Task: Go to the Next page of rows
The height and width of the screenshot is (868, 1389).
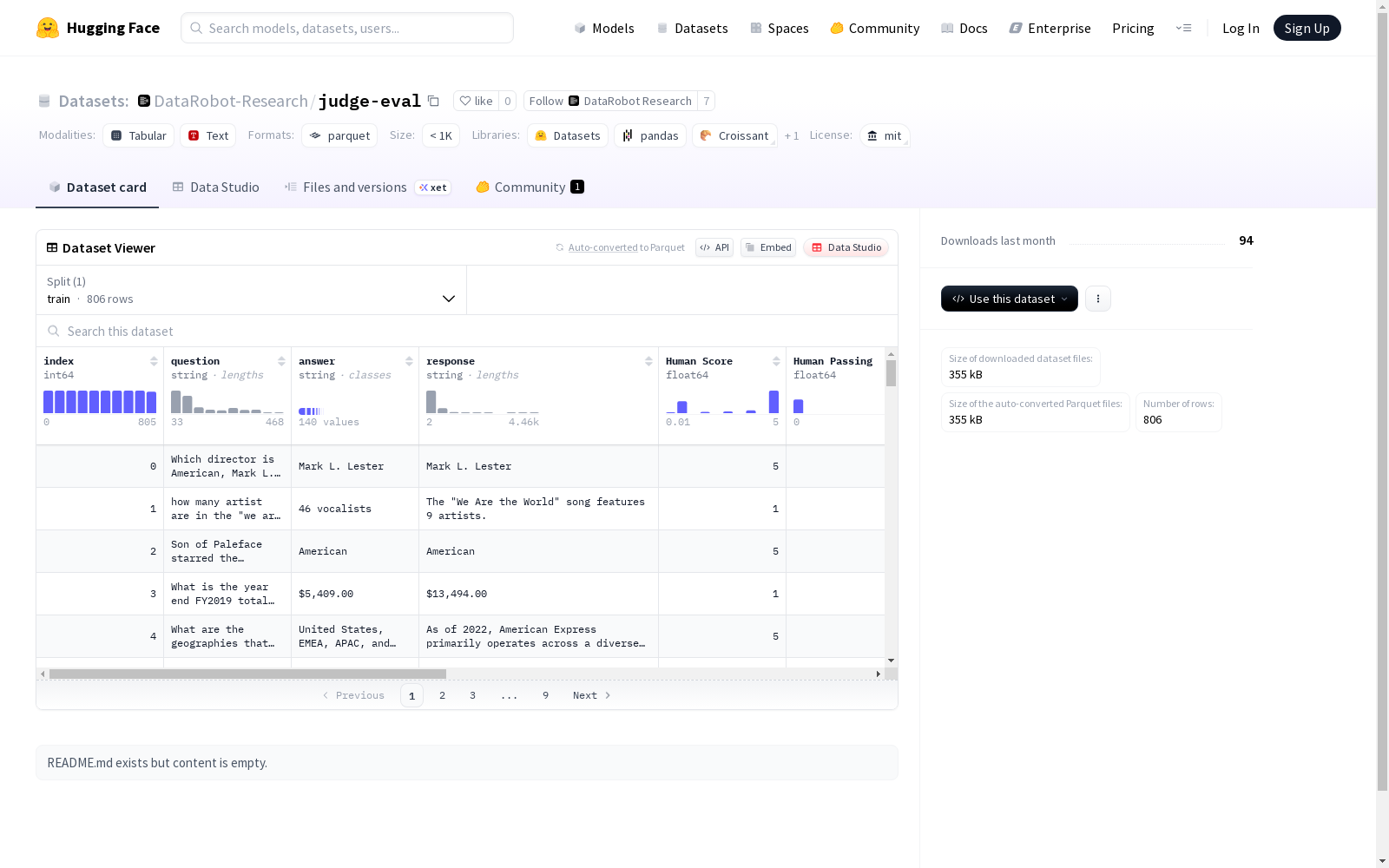Action: click(591, 695)
